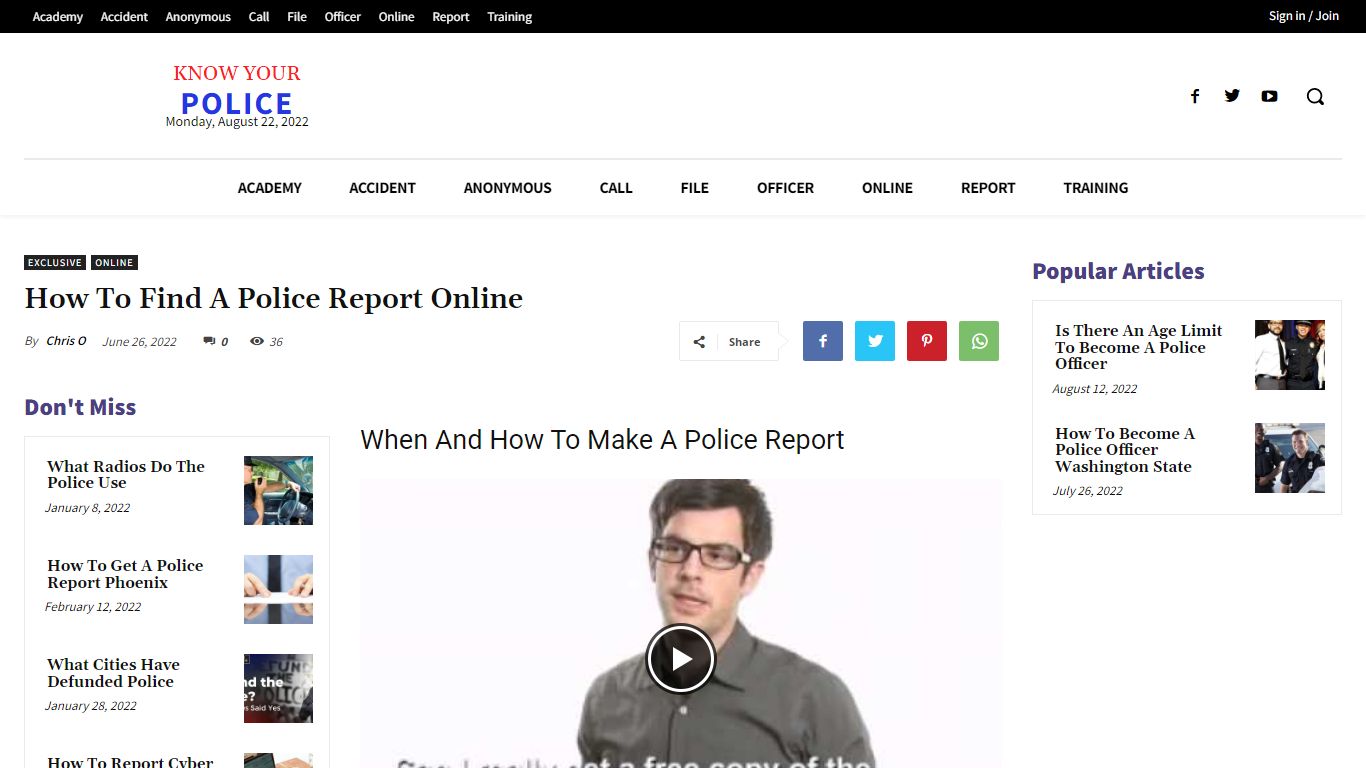Viewport: 1366px width, 768px height.
Task: Click the comments count icon
Action: pyautogui.click(x=209, y=341)
